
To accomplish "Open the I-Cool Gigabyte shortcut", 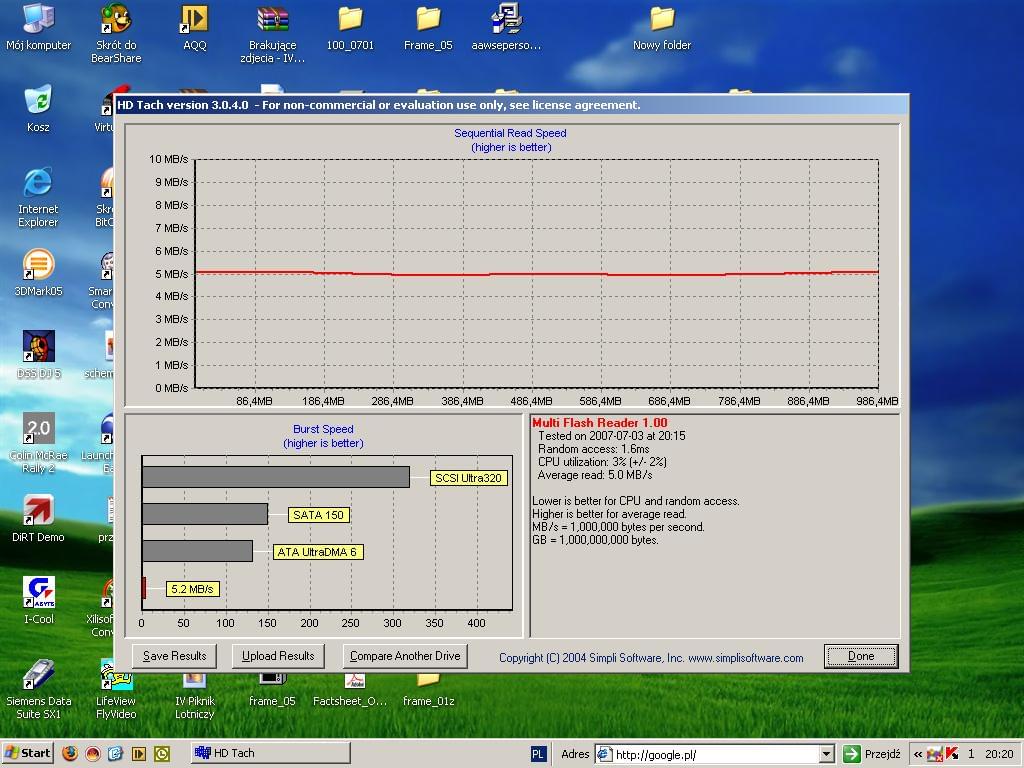I will [38, 600].
